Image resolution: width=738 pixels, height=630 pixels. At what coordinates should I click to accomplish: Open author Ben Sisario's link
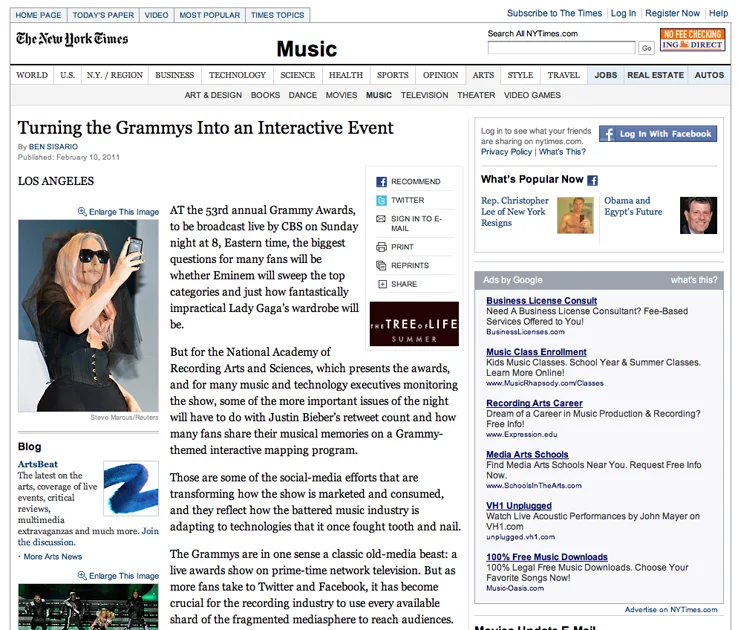[53, 147]
